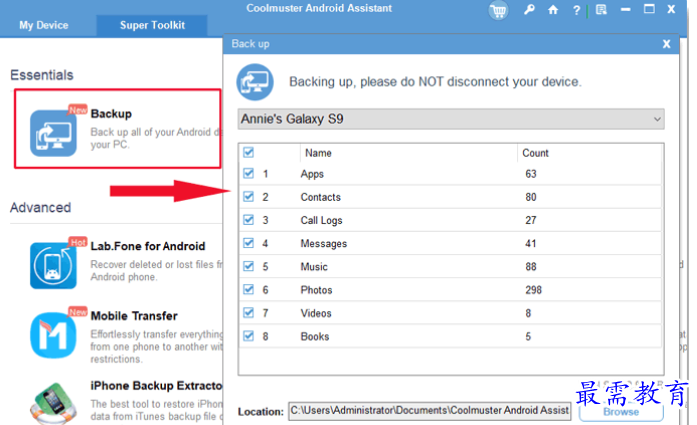Select the Apps row name
This screenshot has width=697, height=425.
click(312, 174)
